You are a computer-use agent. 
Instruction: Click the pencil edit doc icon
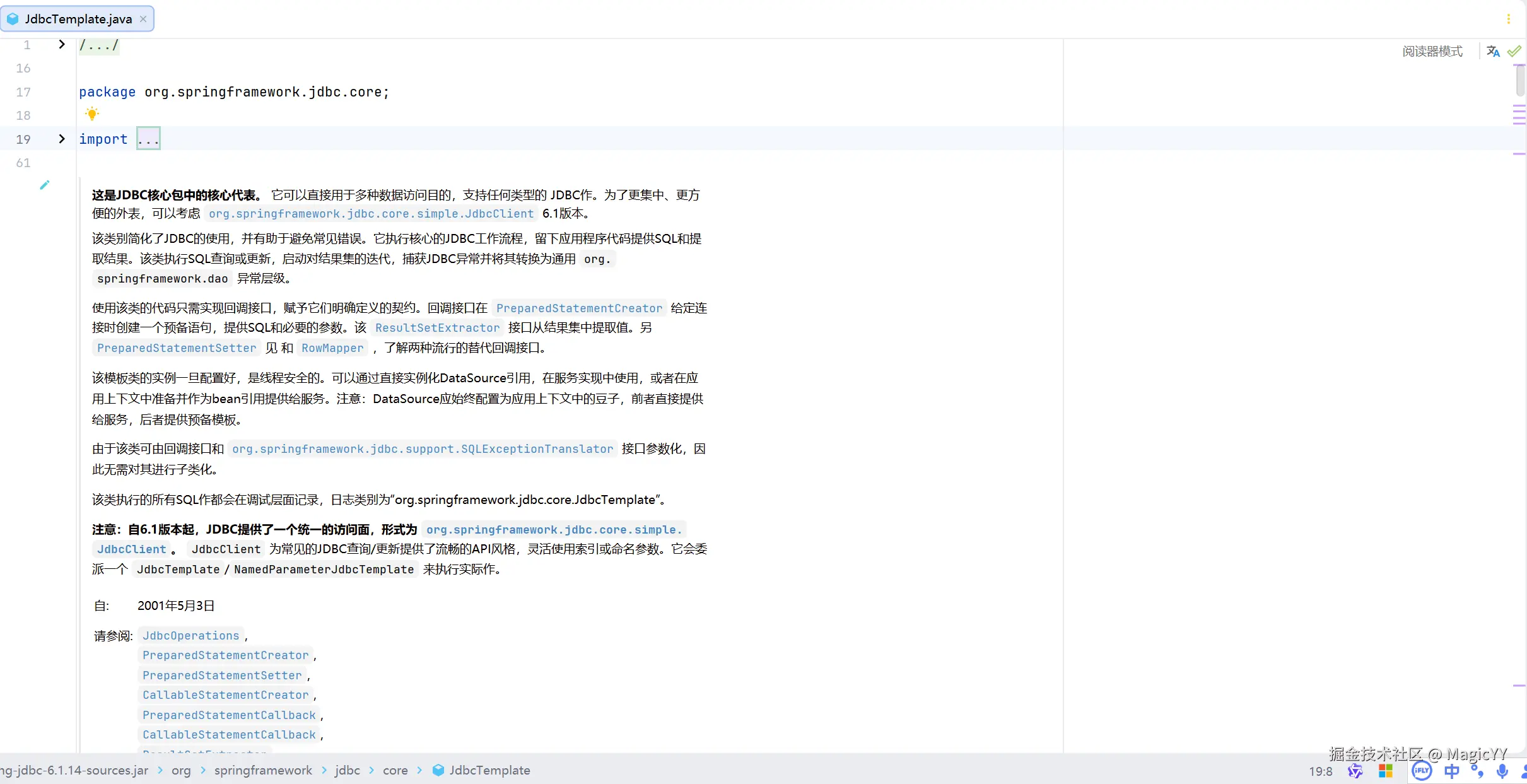click(x=44, y=185)
